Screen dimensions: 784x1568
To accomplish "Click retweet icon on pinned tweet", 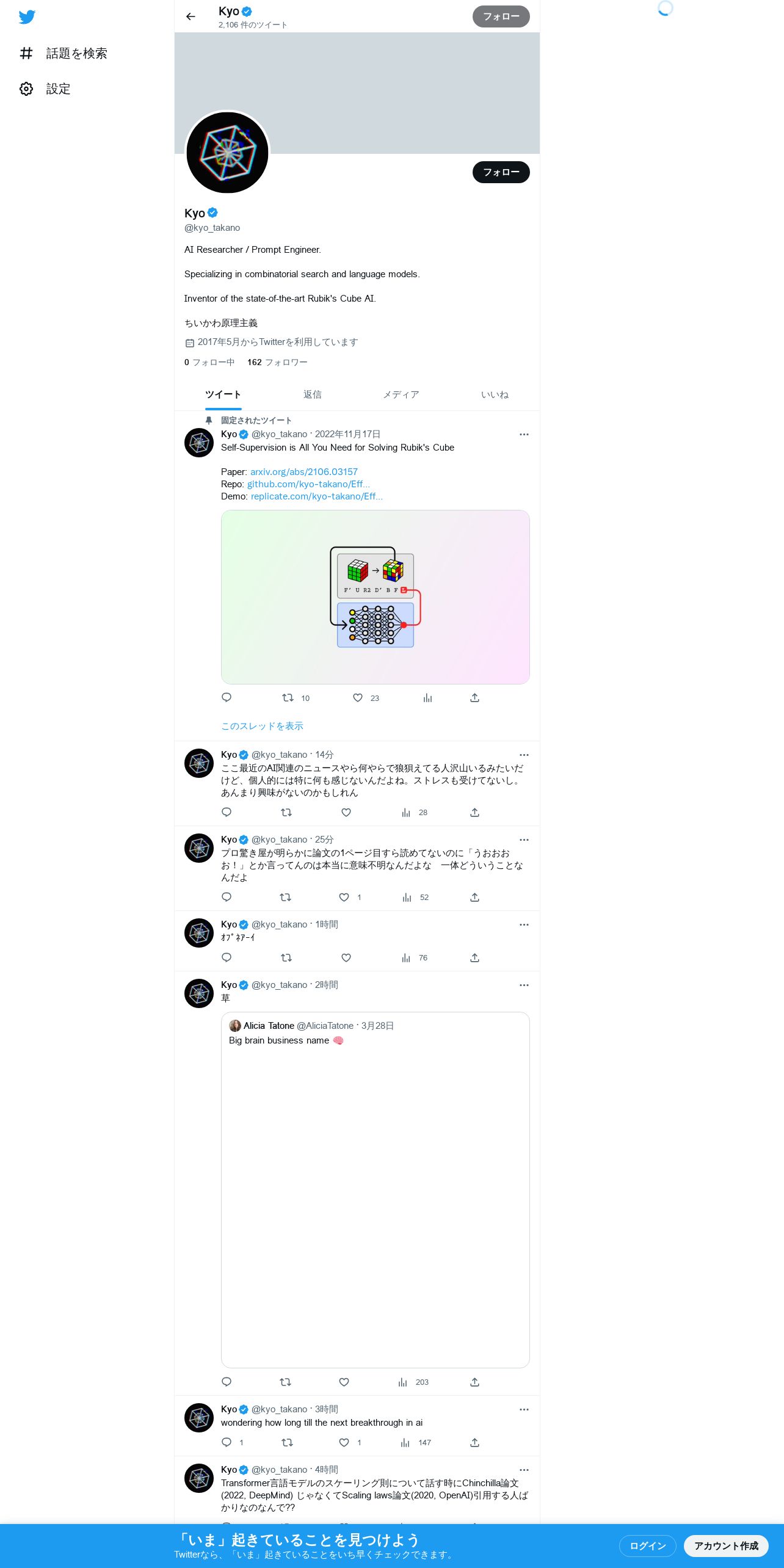I will tap(288, 698).
